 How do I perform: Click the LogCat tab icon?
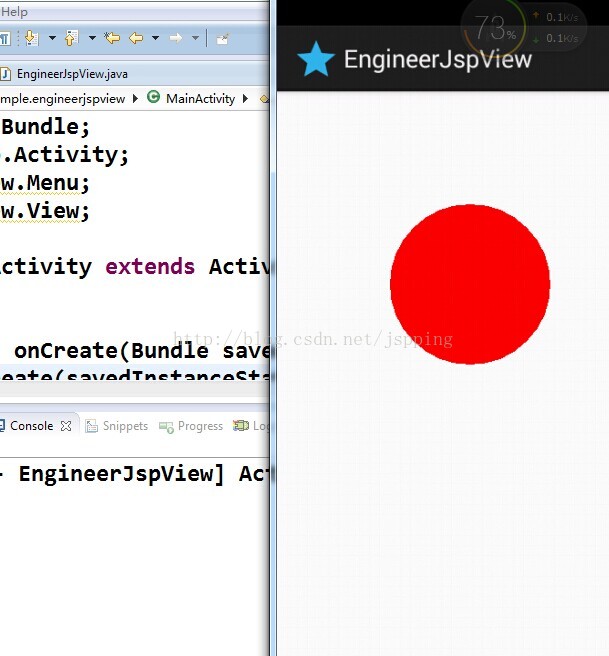click(241, 426)
